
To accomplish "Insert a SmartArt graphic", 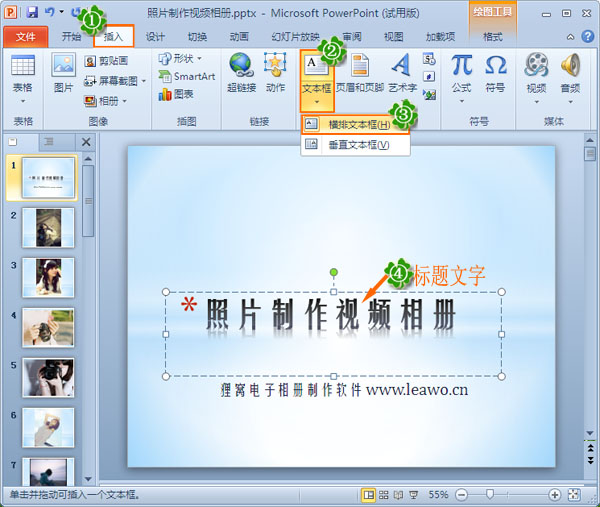I will 187,77.
